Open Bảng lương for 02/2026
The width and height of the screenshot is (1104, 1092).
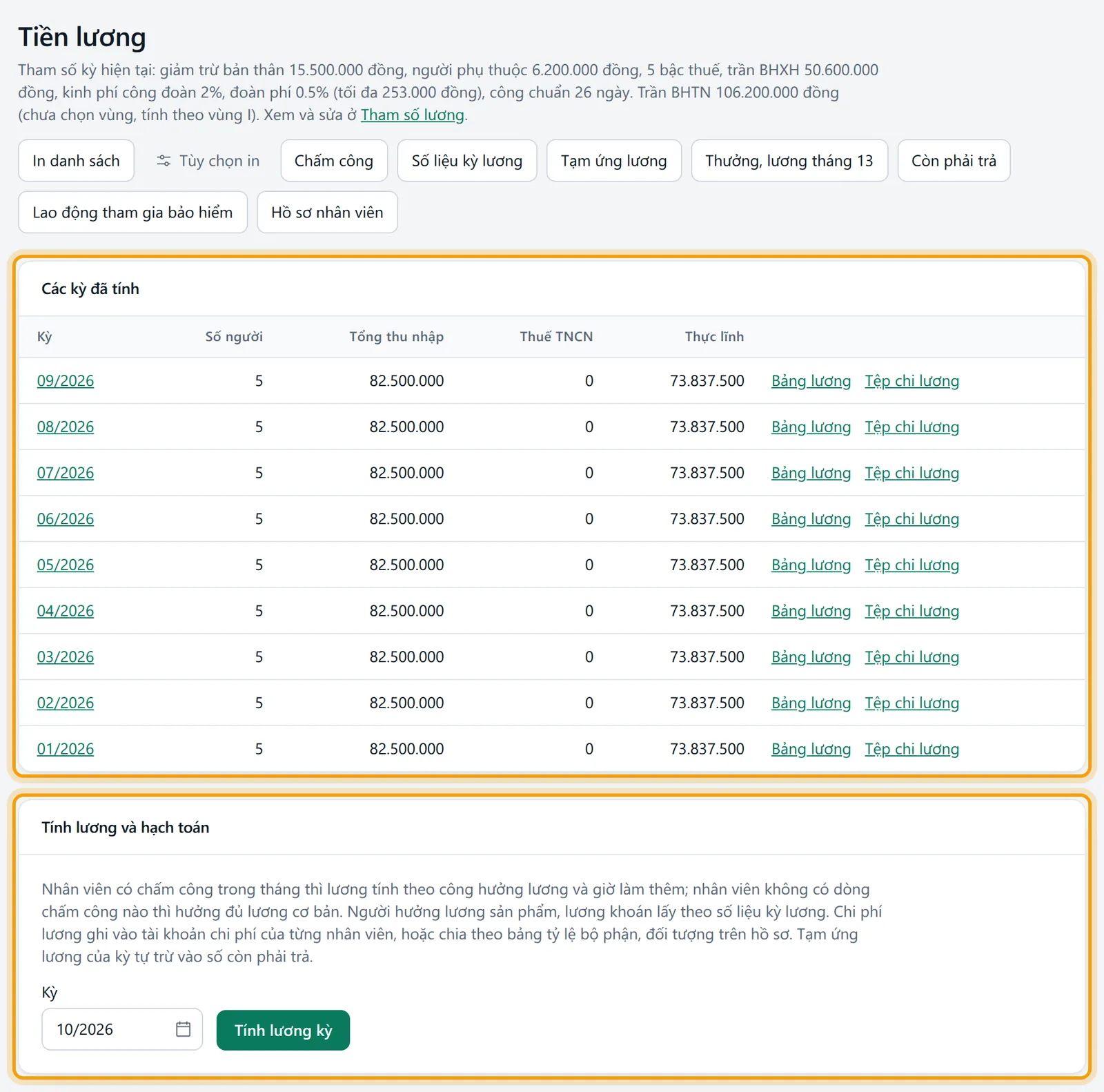click(x=811, y=703)
